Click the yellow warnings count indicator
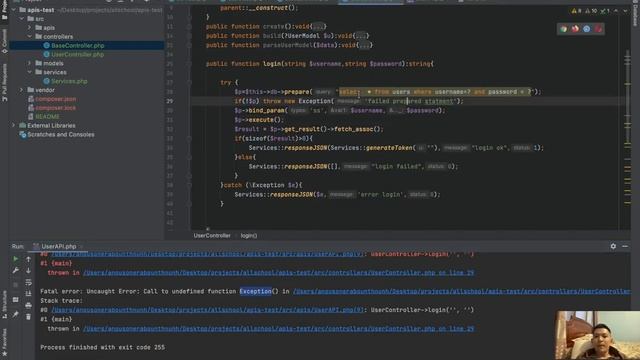The height and width of the screenshot is (360, 640). 576,11
